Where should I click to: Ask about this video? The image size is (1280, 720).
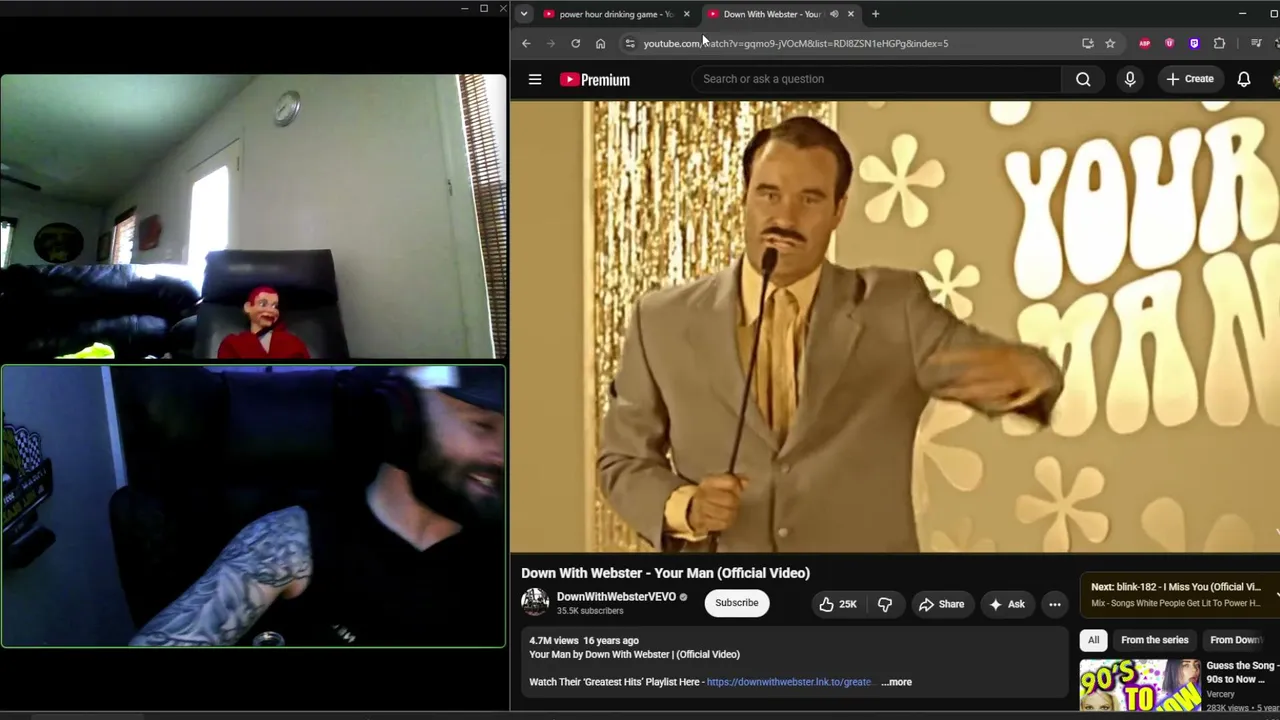click(1007, 604)
